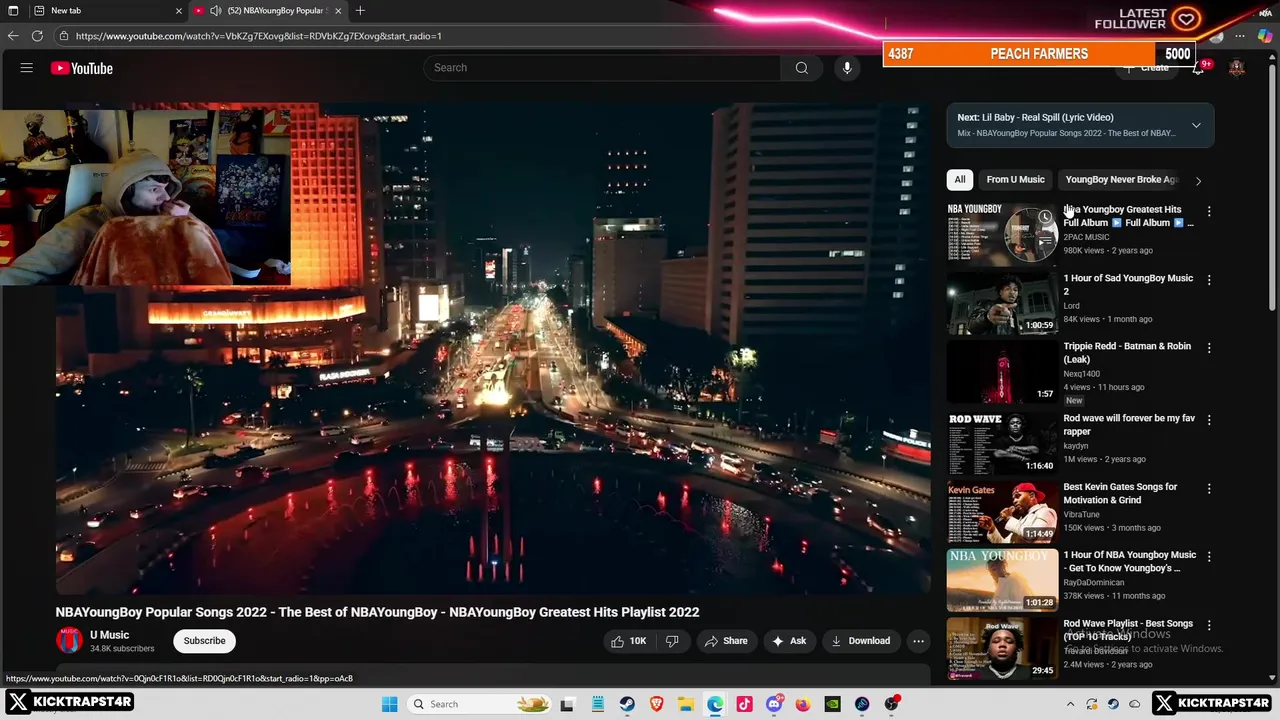Open U Music channel avatar
Image resolution: width=1280 pixels, height=720 pixels.
(69, 641)
